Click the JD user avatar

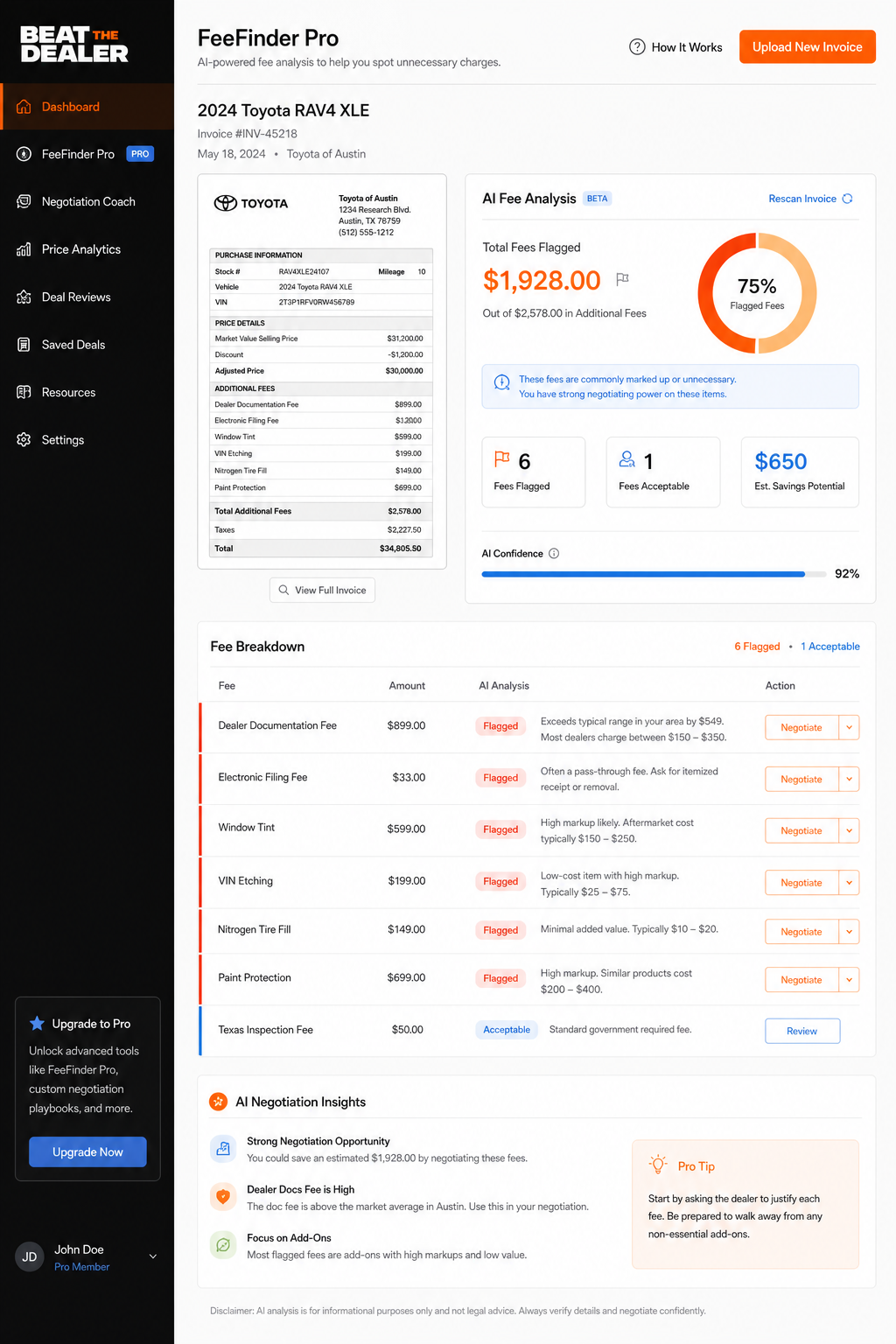coord(30,1256)
